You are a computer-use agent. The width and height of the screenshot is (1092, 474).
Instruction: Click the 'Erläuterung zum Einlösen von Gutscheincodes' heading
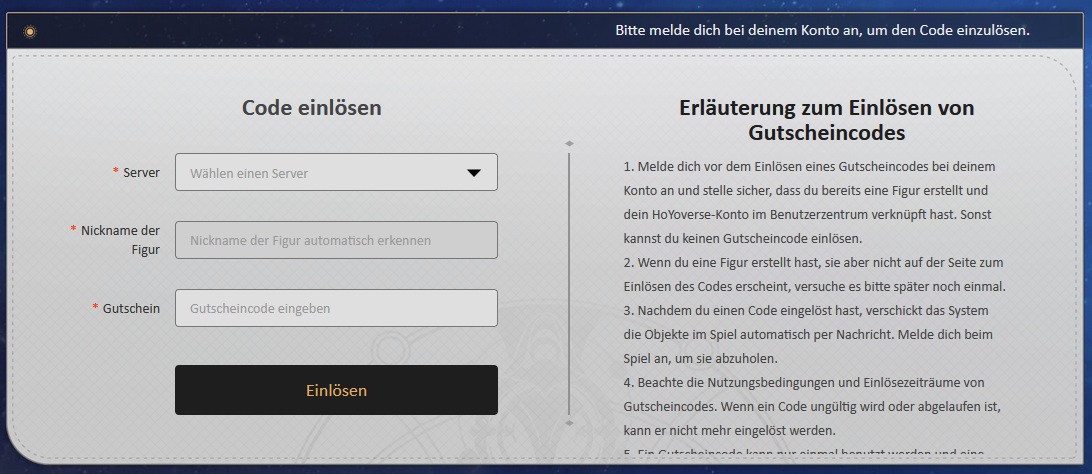(x=826, y=119)
